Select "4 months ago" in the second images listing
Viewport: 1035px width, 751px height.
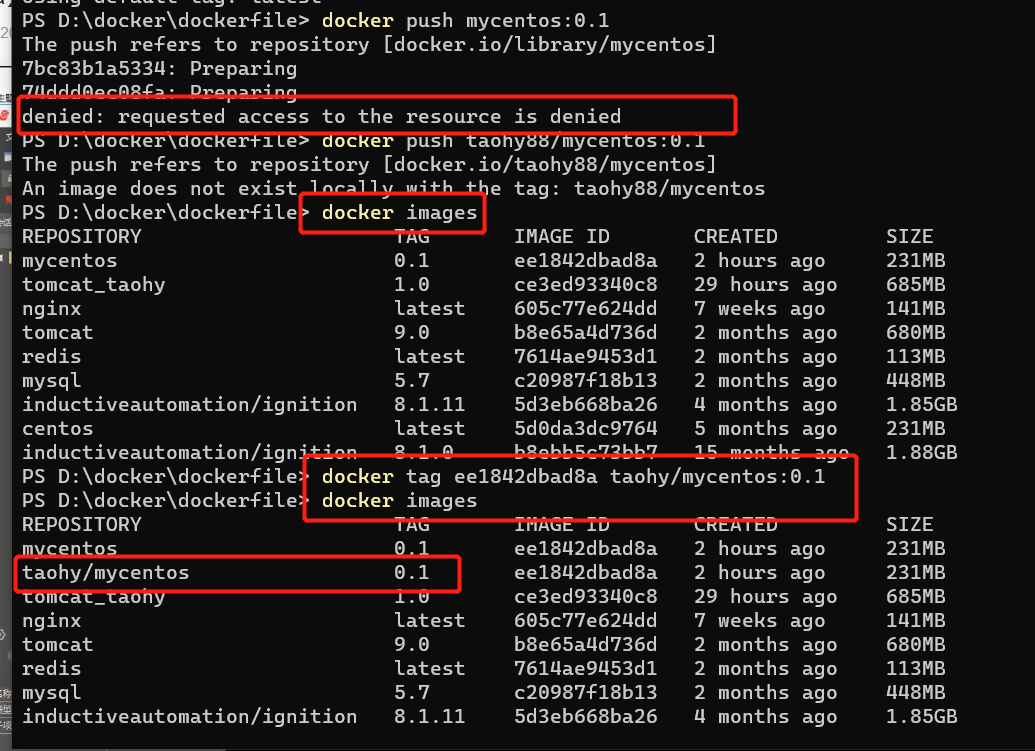point(765,717)
